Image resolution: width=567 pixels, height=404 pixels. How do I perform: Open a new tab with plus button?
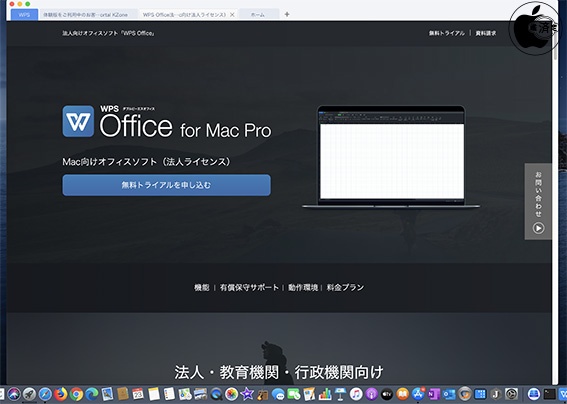click(x=287, y=14)
